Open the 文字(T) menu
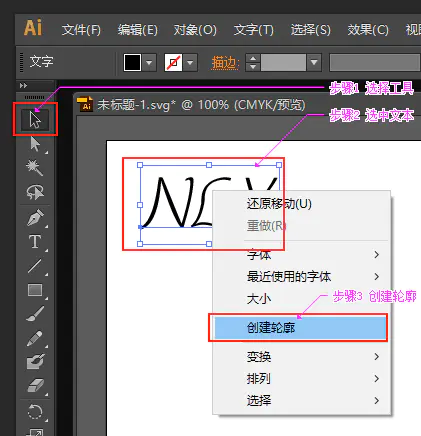The height and width of the screenshot is (436, 421). (253, 30)
